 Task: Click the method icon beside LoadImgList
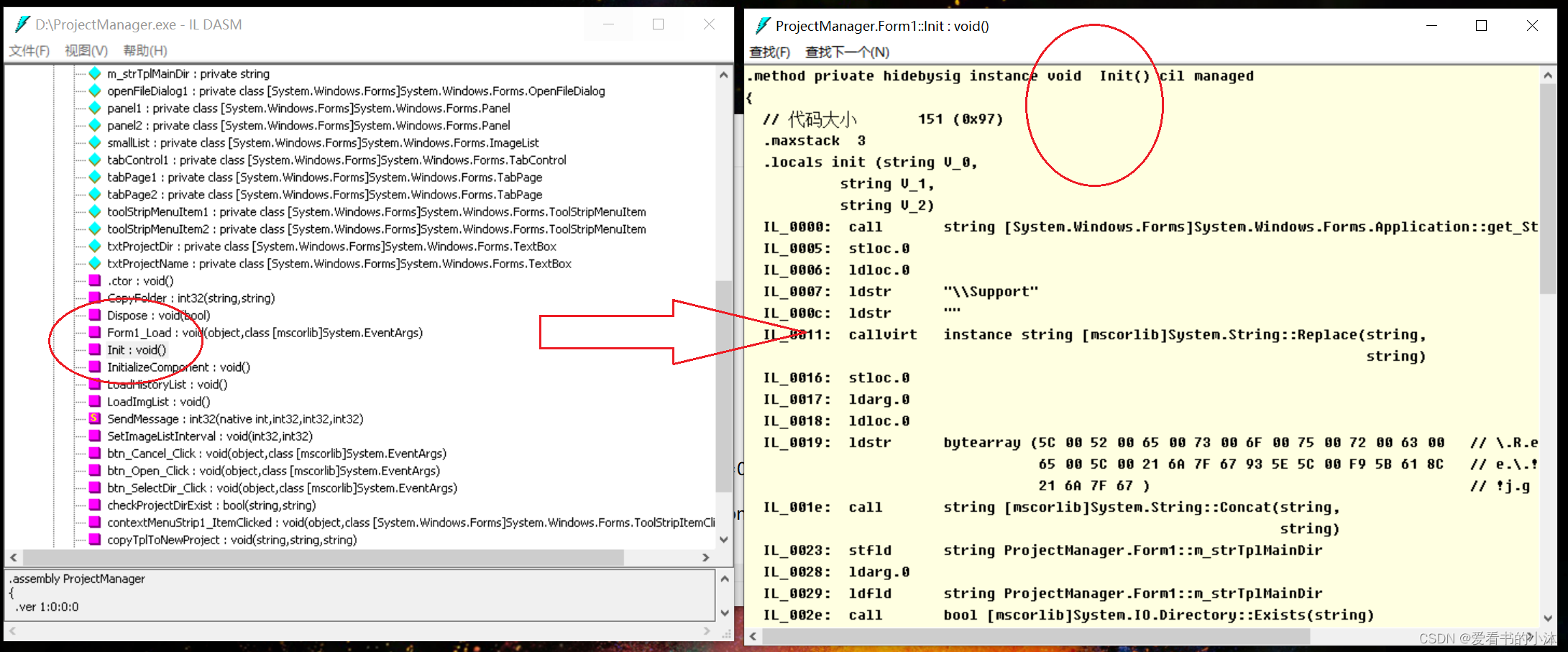[95, 401]
